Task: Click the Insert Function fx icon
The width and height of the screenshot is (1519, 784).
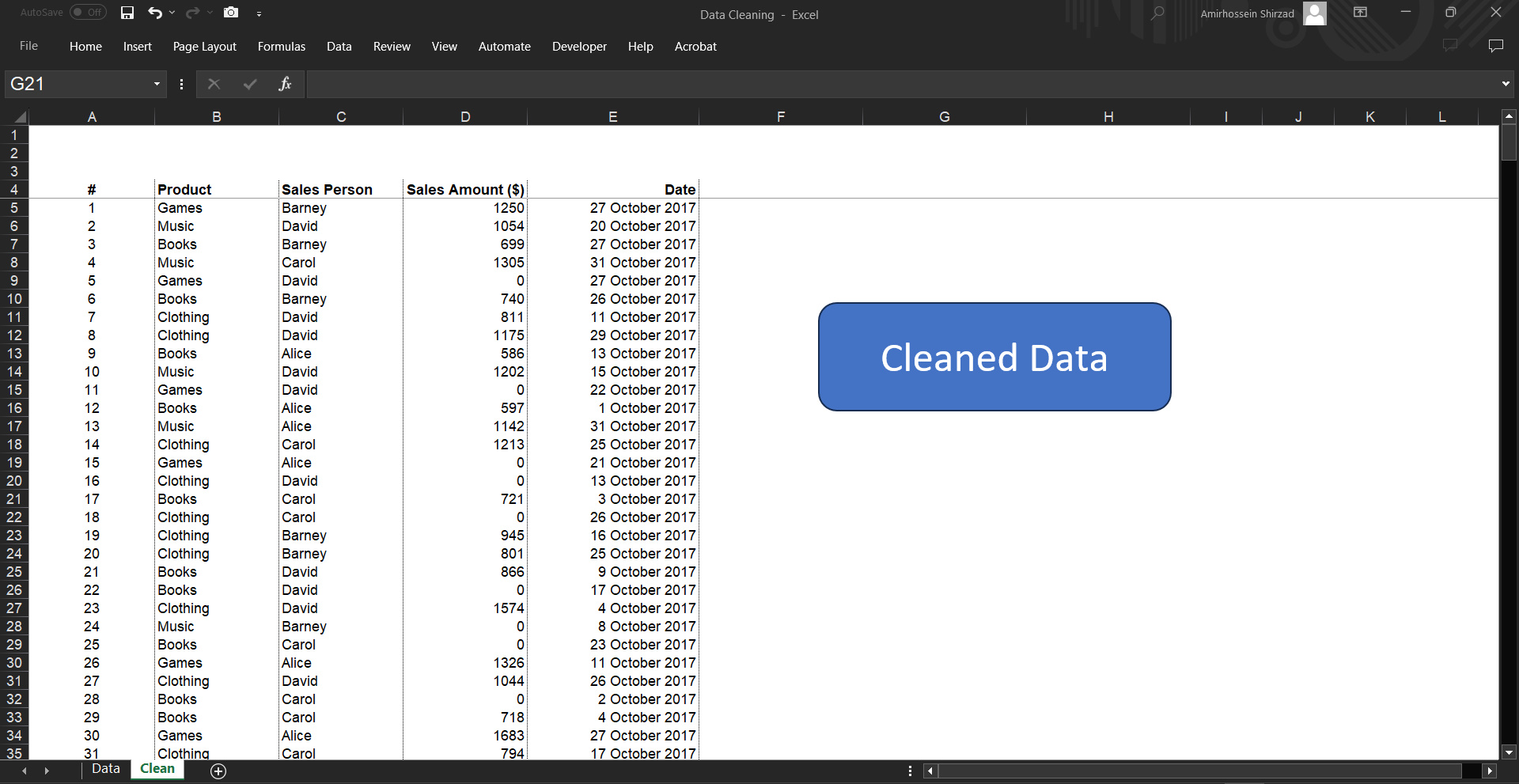Action: (285, 84)
